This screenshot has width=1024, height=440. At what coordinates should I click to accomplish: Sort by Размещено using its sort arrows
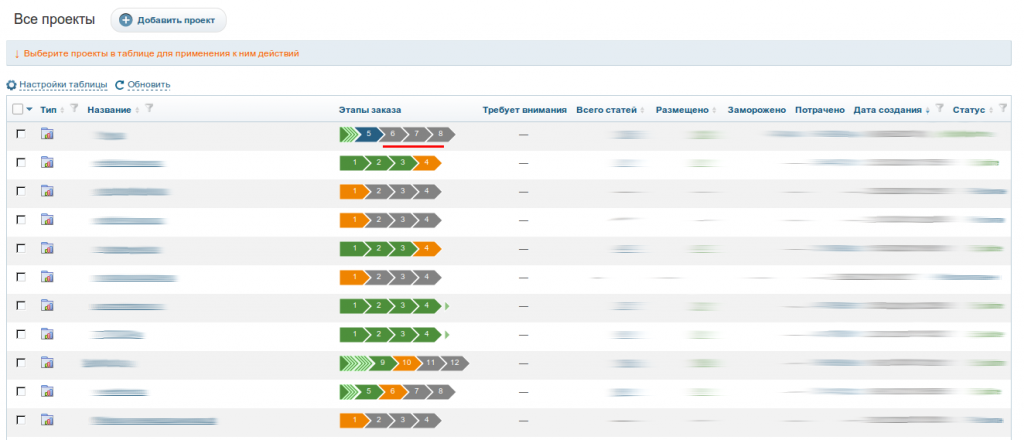[x=714, y=110]
